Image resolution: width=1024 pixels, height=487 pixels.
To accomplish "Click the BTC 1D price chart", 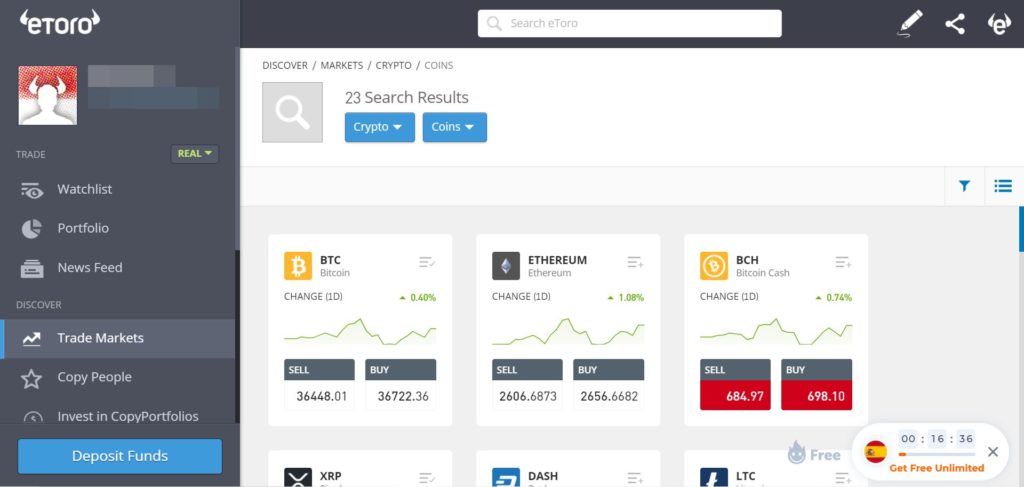I will (x=360, y=331).
